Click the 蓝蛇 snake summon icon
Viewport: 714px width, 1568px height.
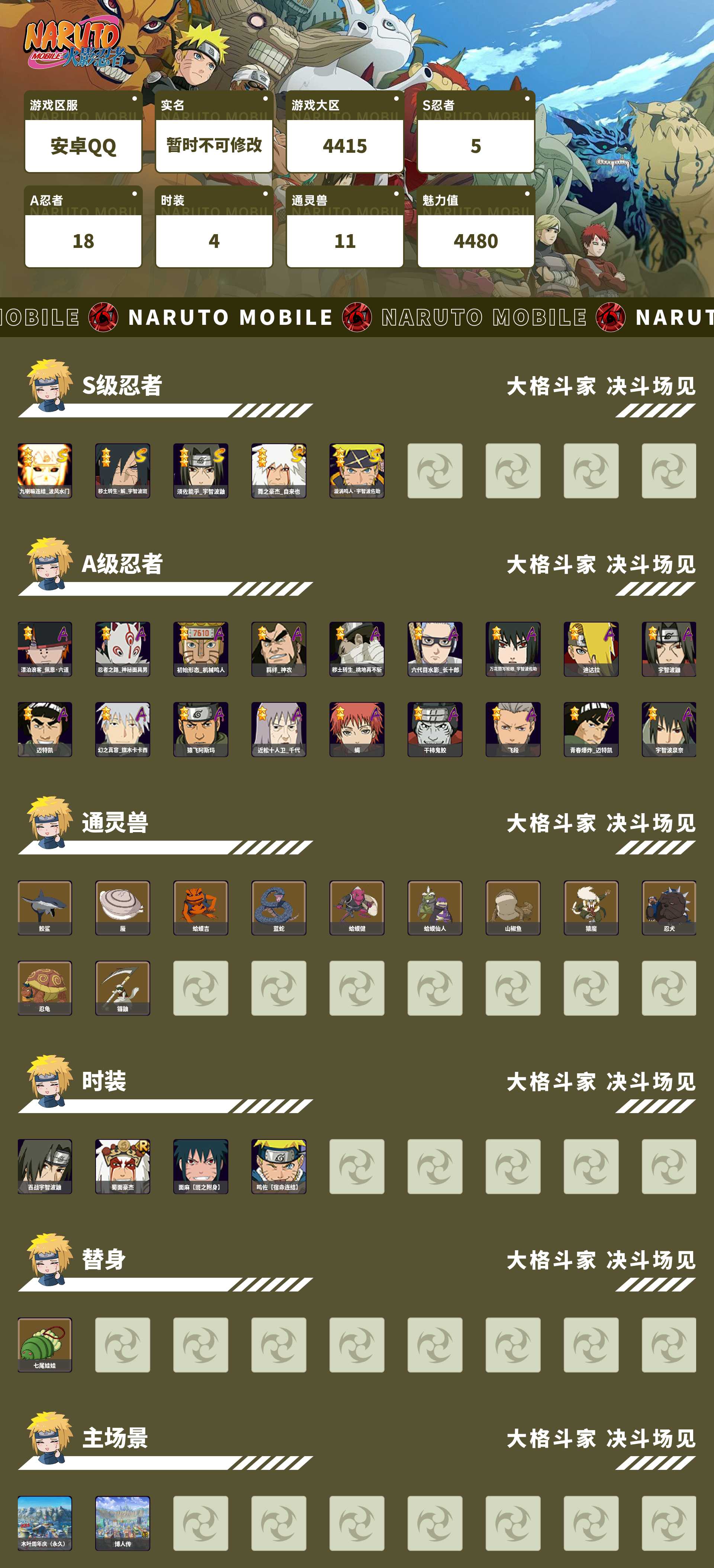coord(279,908)
